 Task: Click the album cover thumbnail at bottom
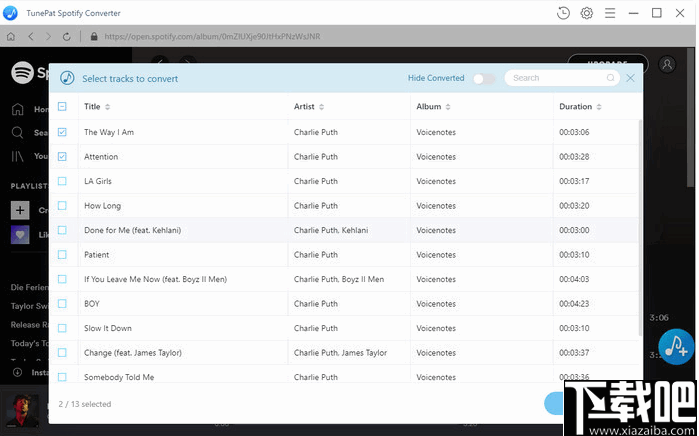(x=22, y=411)
